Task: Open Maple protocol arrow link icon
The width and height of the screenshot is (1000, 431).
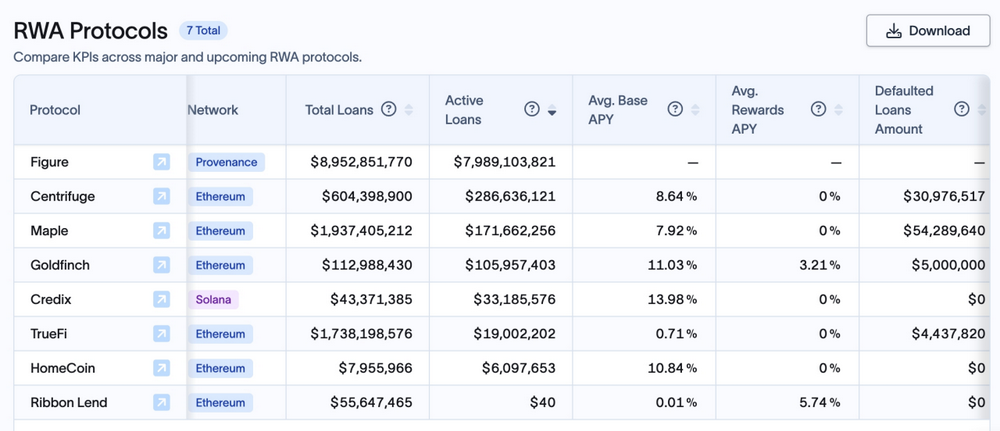Action: click(x=161, y=231)
